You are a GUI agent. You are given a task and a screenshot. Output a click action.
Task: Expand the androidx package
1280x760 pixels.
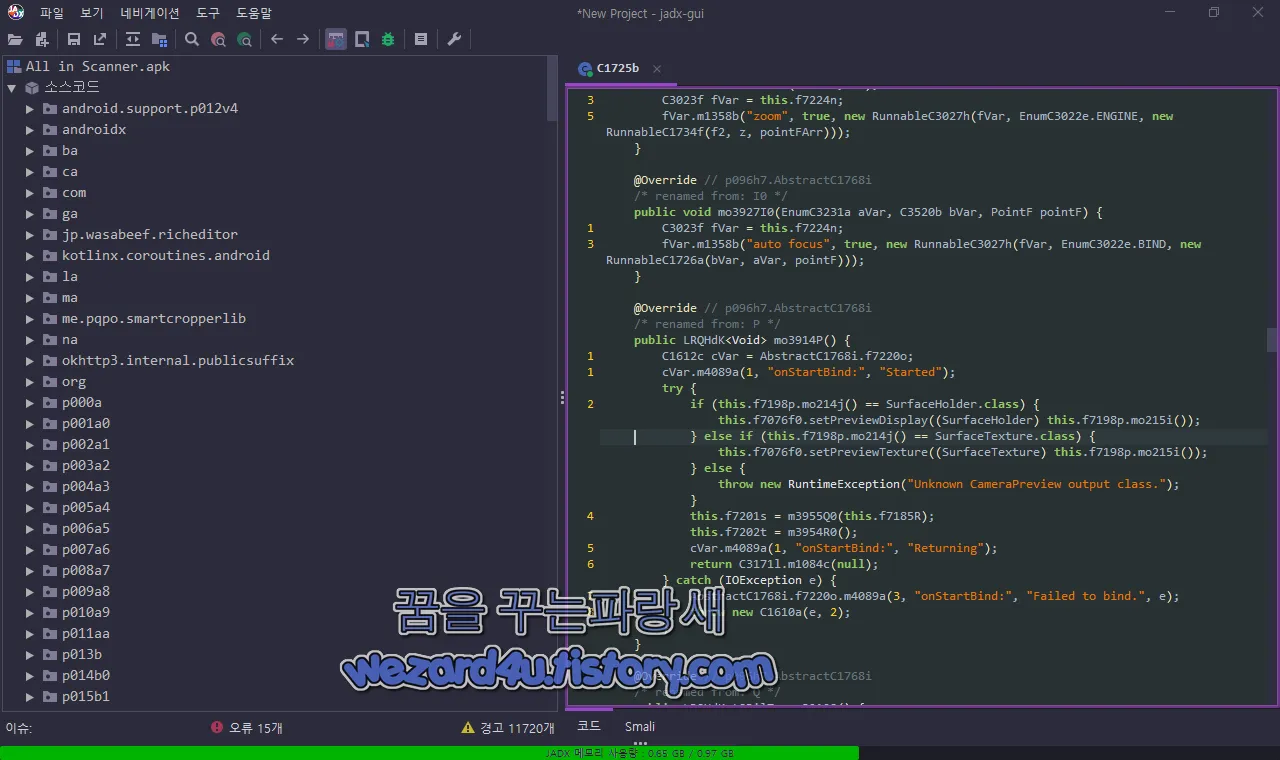(30, 129)
